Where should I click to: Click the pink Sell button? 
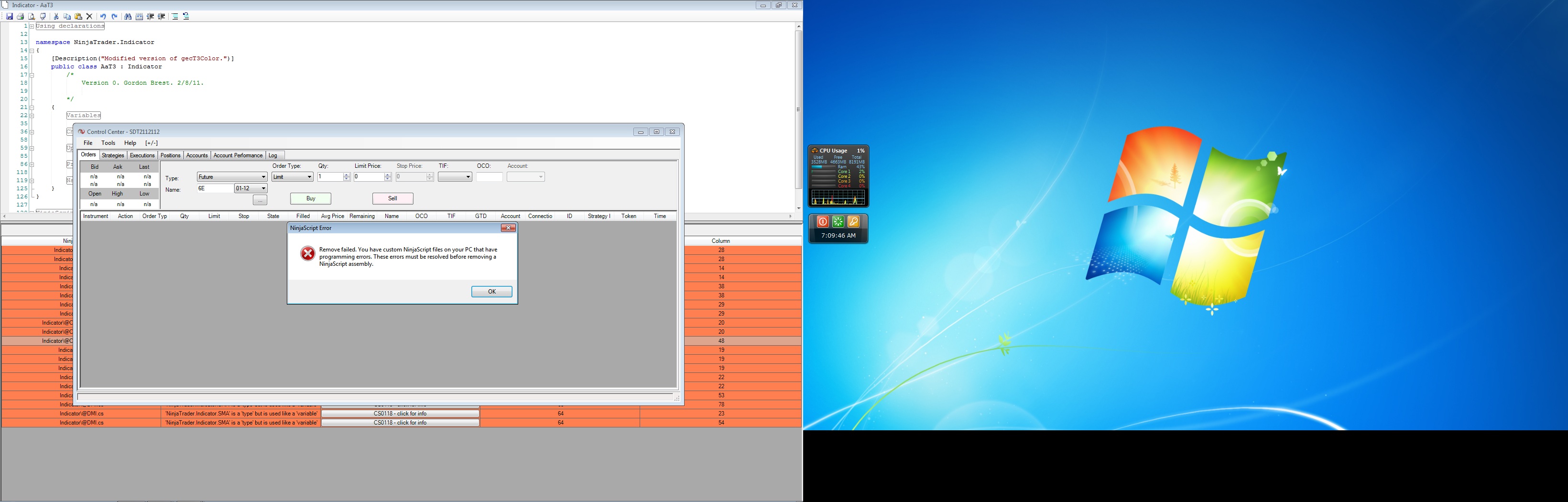[392, 198]
